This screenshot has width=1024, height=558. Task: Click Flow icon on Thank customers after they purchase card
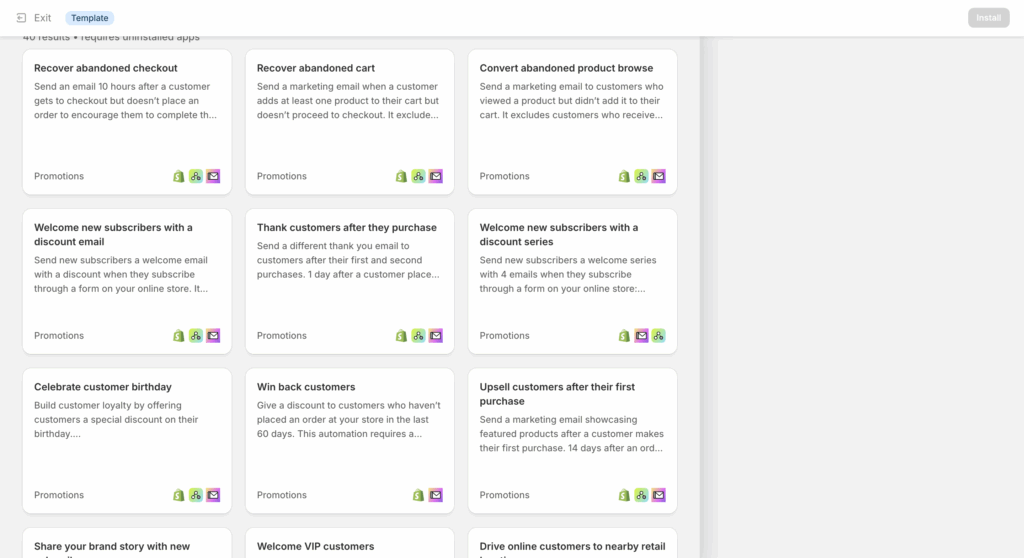[419, 336]
